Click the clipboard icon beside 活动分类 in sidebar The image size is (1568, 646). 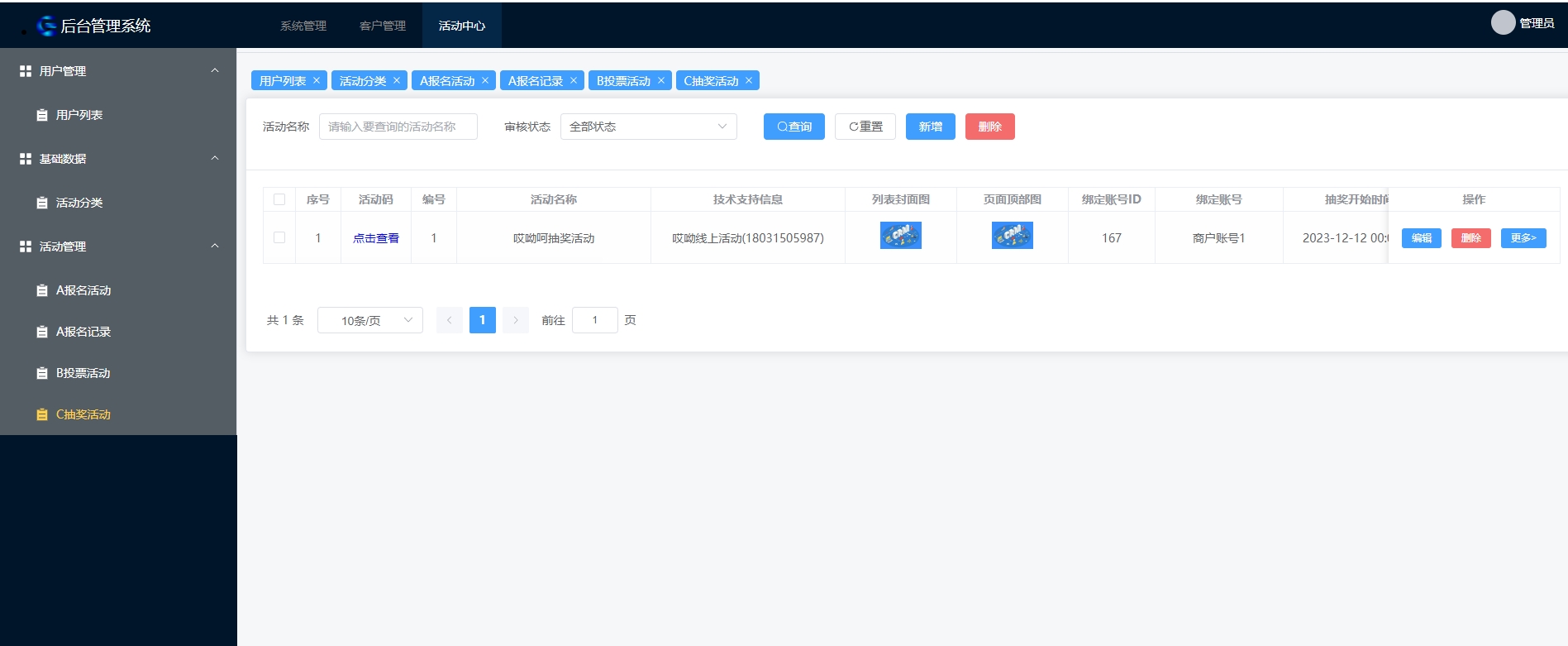click(42, 203)
